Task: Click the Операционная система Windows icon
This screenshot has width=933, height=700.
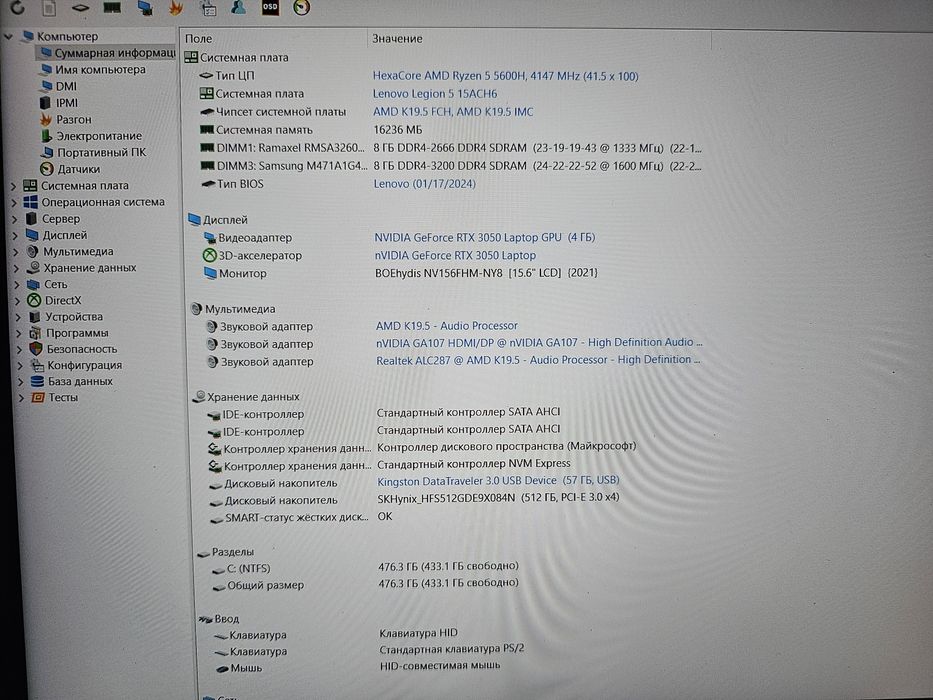Action: pyautogui.click(x=30, y=202)
